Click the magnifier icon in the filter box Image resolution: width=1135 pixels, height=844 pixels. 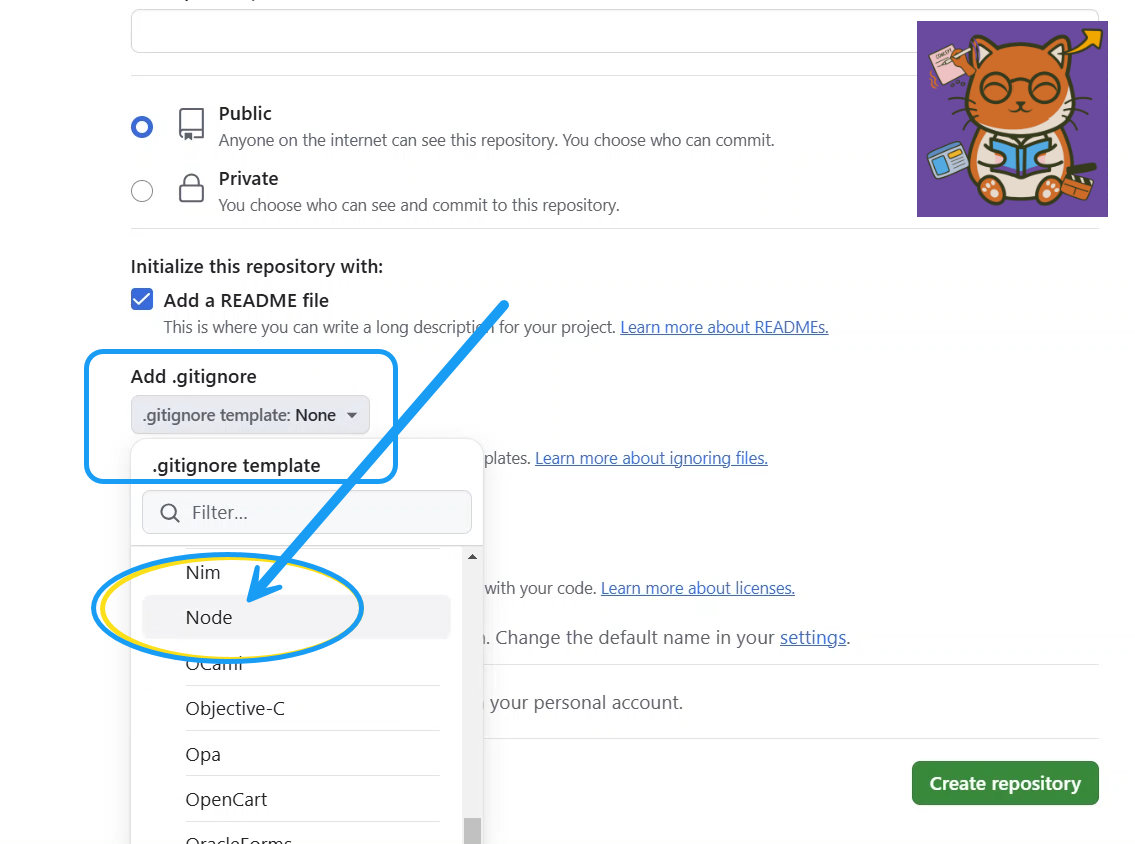tap(170, 513)
